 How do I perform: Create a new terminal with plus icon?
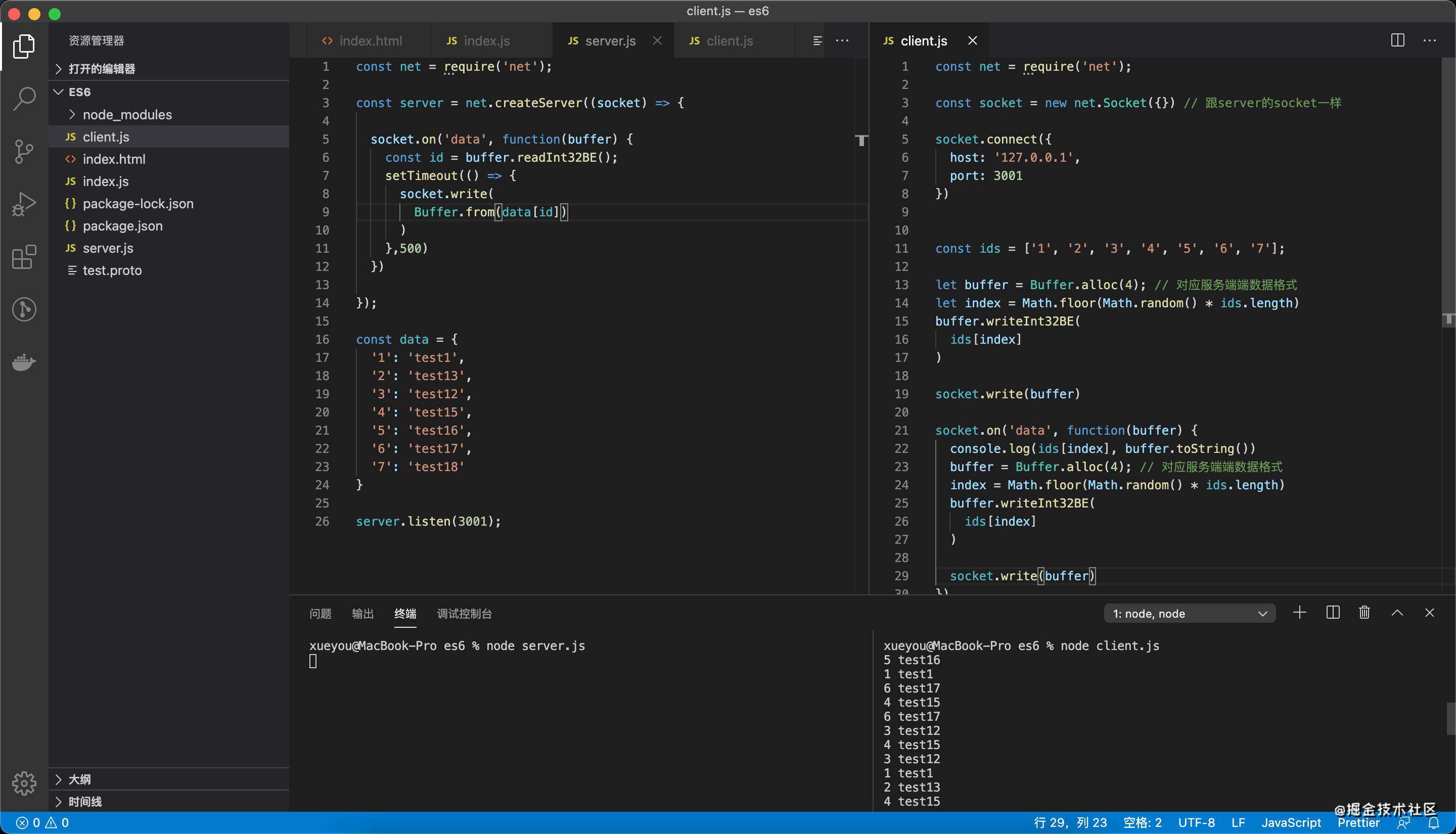[x=1300, y=612]
